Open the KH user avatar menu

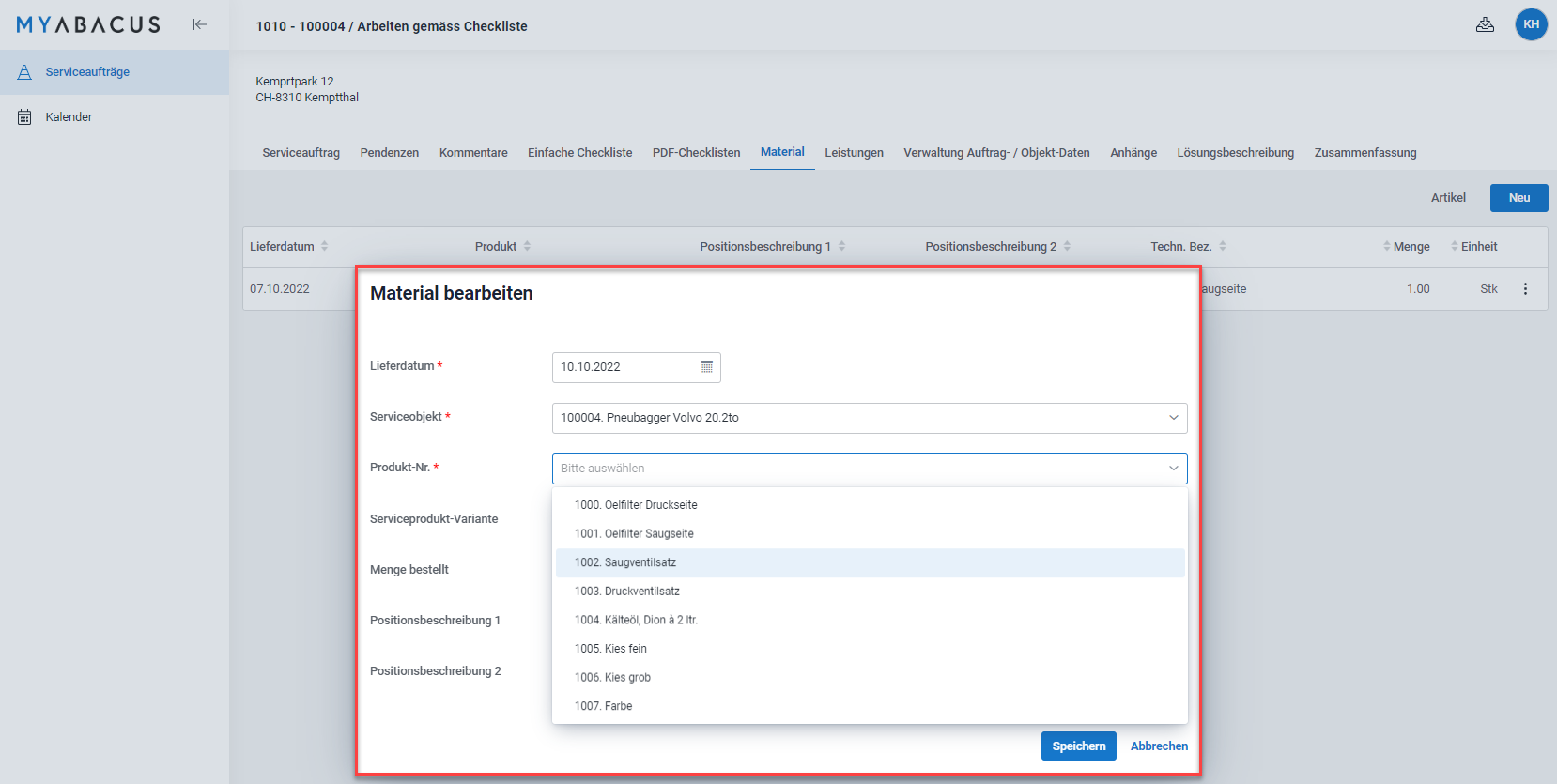pos(1531,24)
